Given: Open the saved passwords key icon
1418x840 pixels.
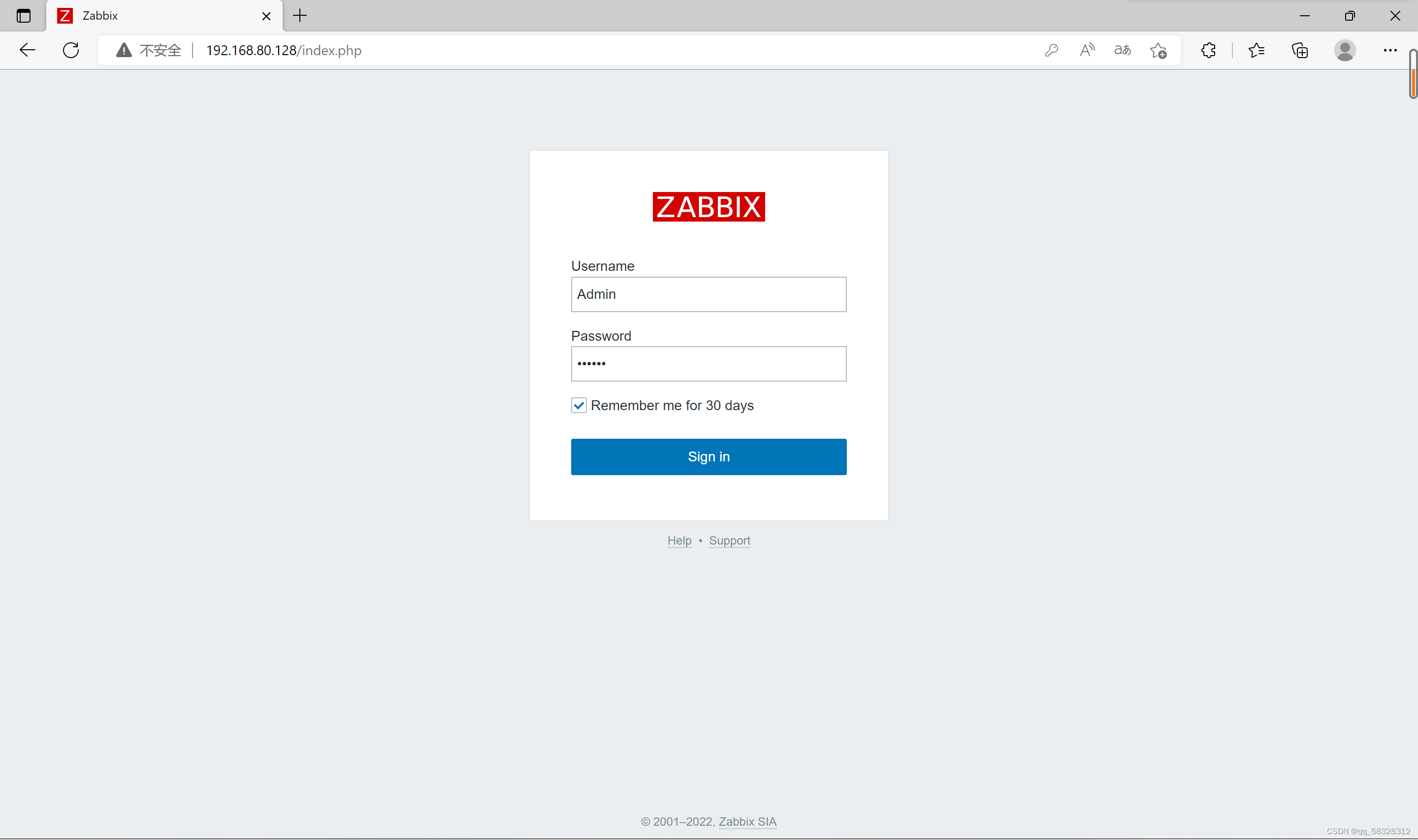Looking at the screenshot, I should [x=1051, y=50].
